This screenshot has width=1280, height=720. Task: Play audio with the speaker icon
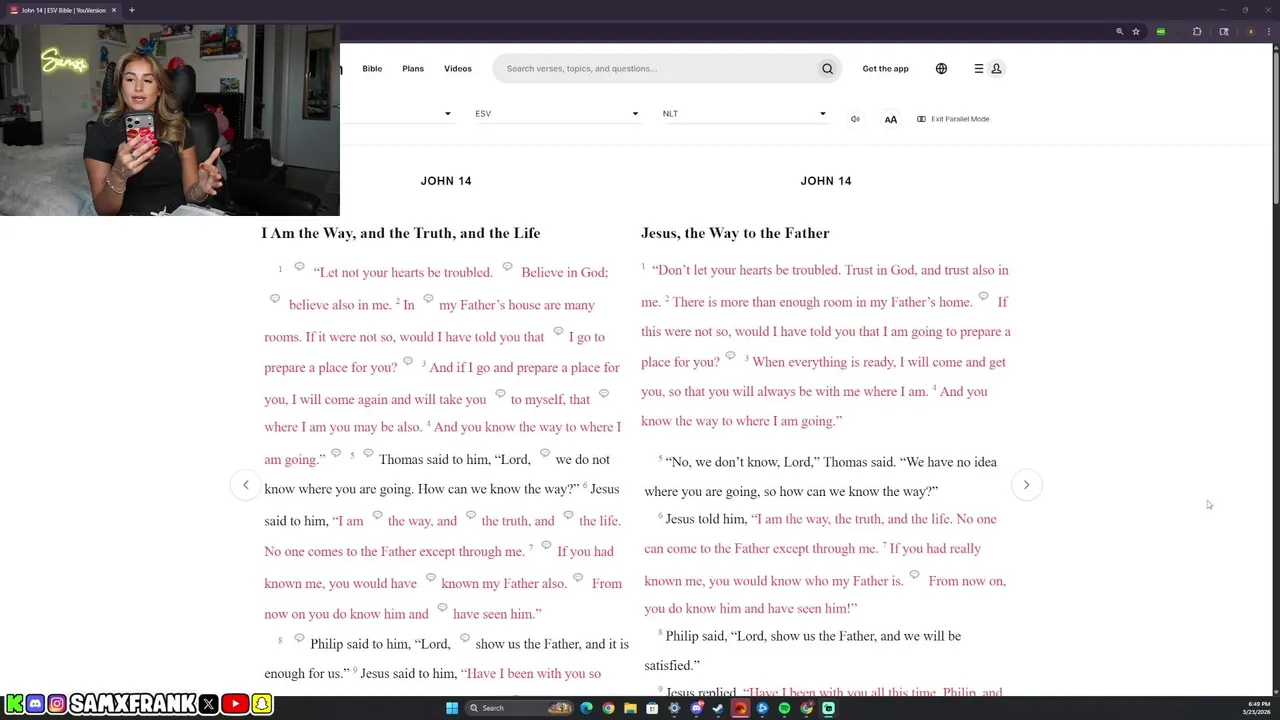[855, 119]
